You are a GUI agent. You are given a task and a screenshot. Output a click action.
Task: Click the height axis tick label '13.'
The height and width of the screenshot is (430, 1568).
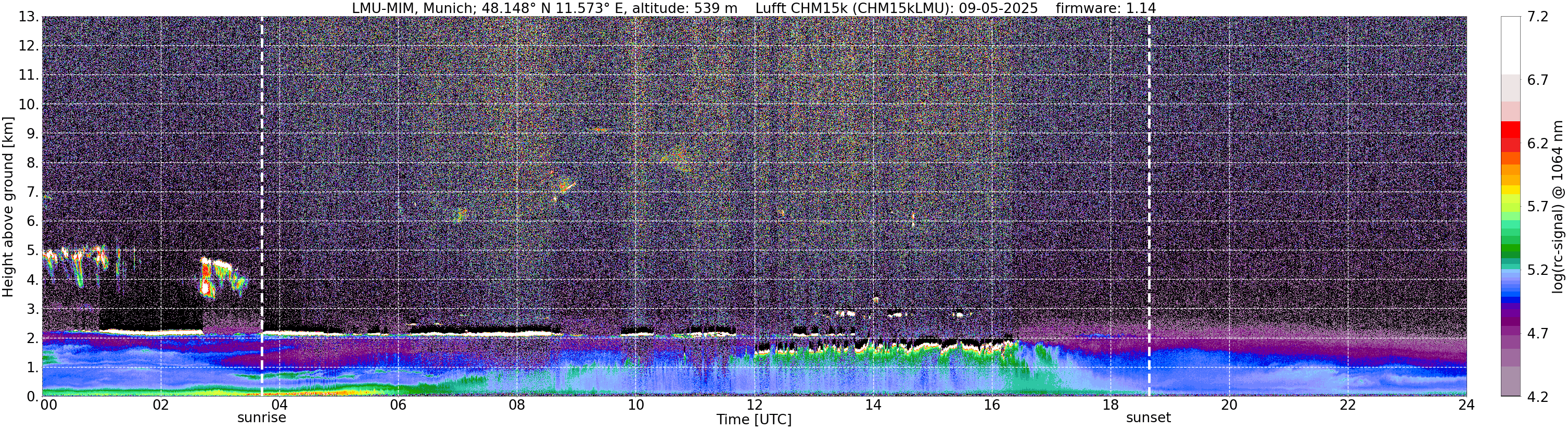(x=29, y=17)
